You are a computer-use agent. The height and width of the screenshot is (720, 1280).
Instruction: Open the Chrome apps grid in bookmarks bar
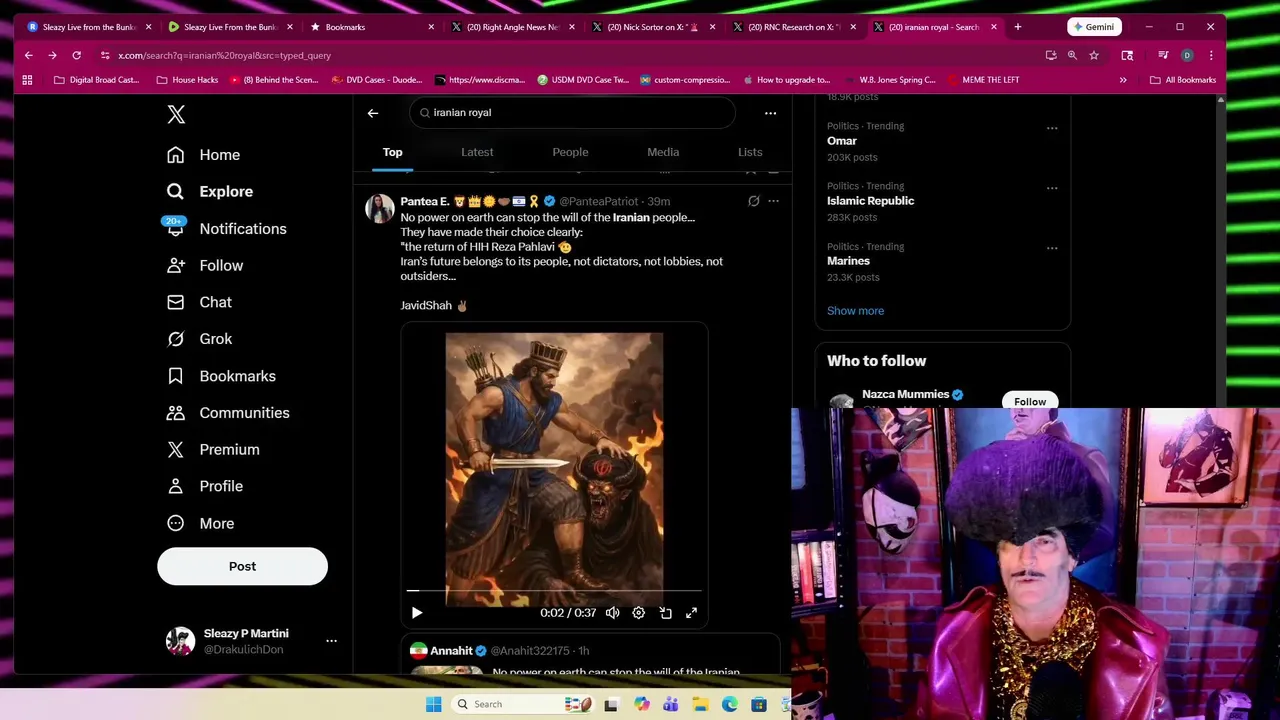pos(27,80)
